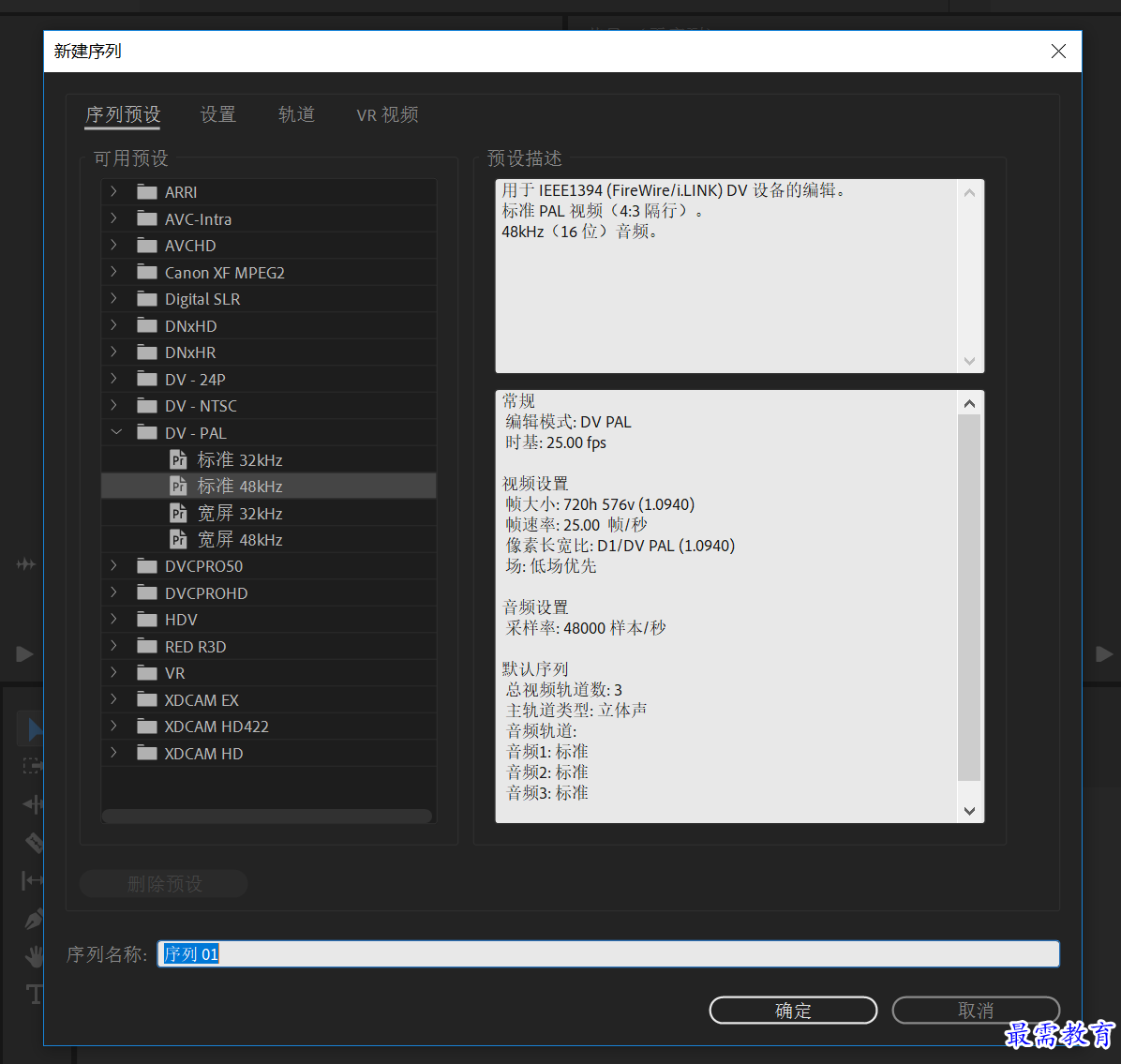The height and width of the screenshot is (1064, 1121).
Task: Select the Pen tool in background toolbar
Action: click(x=35, y=918)
